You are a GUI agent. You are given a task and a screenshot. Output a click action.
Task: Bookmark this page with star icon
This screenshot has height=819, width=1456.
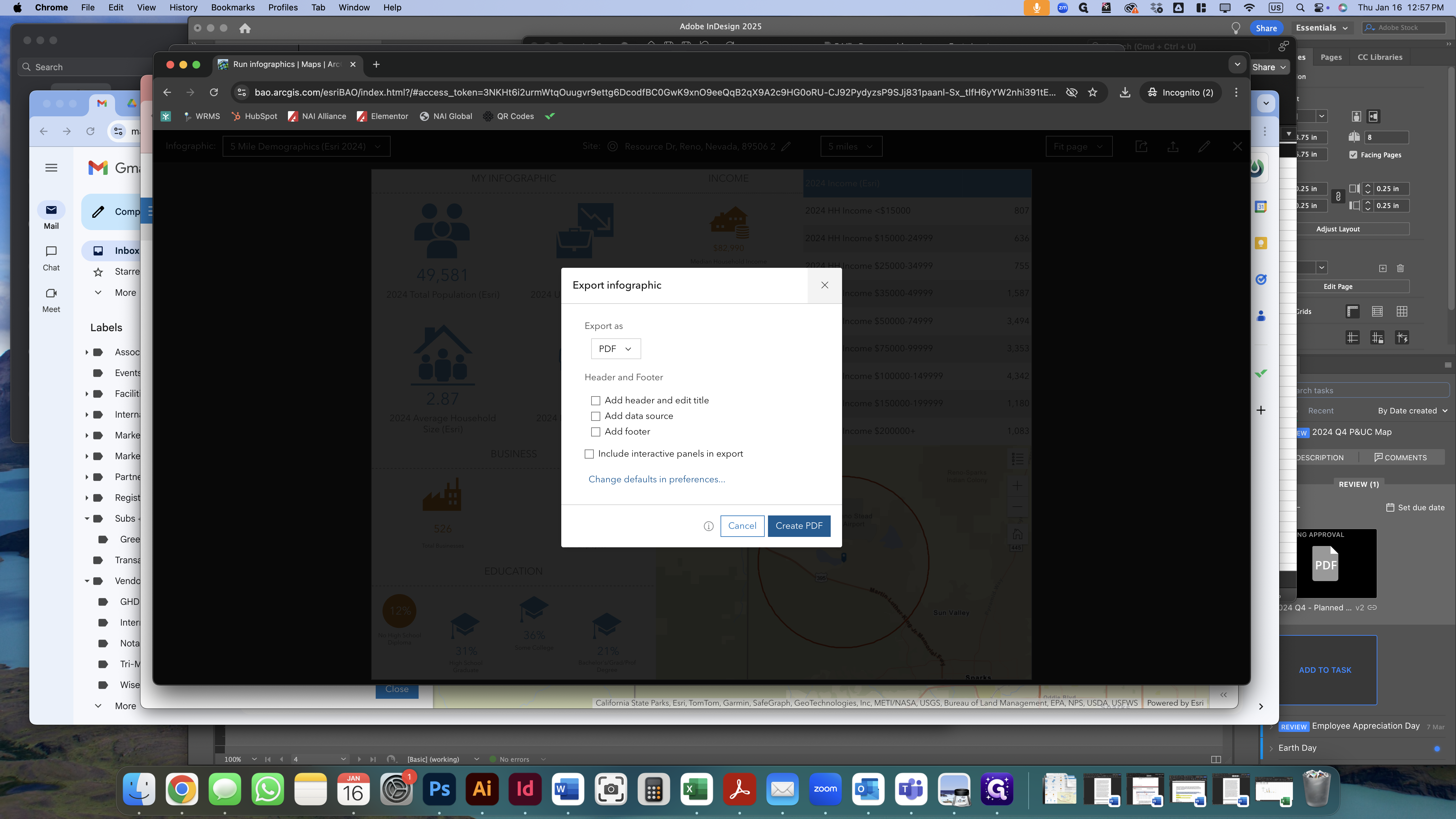(1093, 93)
